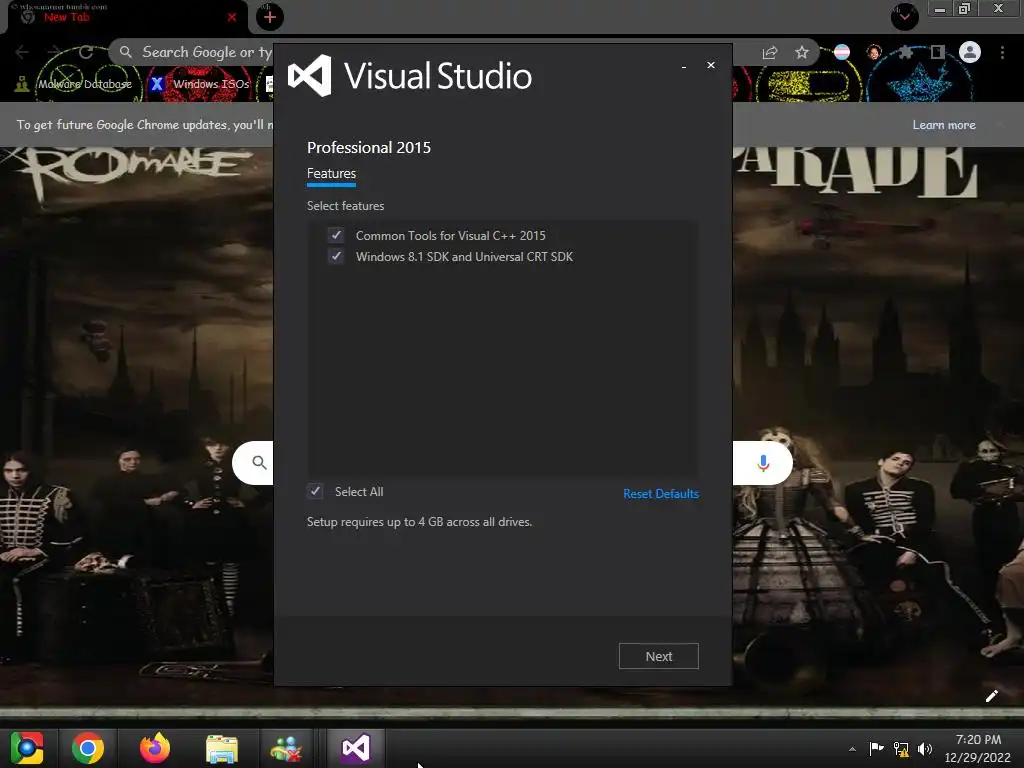The height and width of the screenshot is (768, 1024).
Task: Click the Visual Studio logo in installer header
Action: pyautogui.click(x=310, y=76)
